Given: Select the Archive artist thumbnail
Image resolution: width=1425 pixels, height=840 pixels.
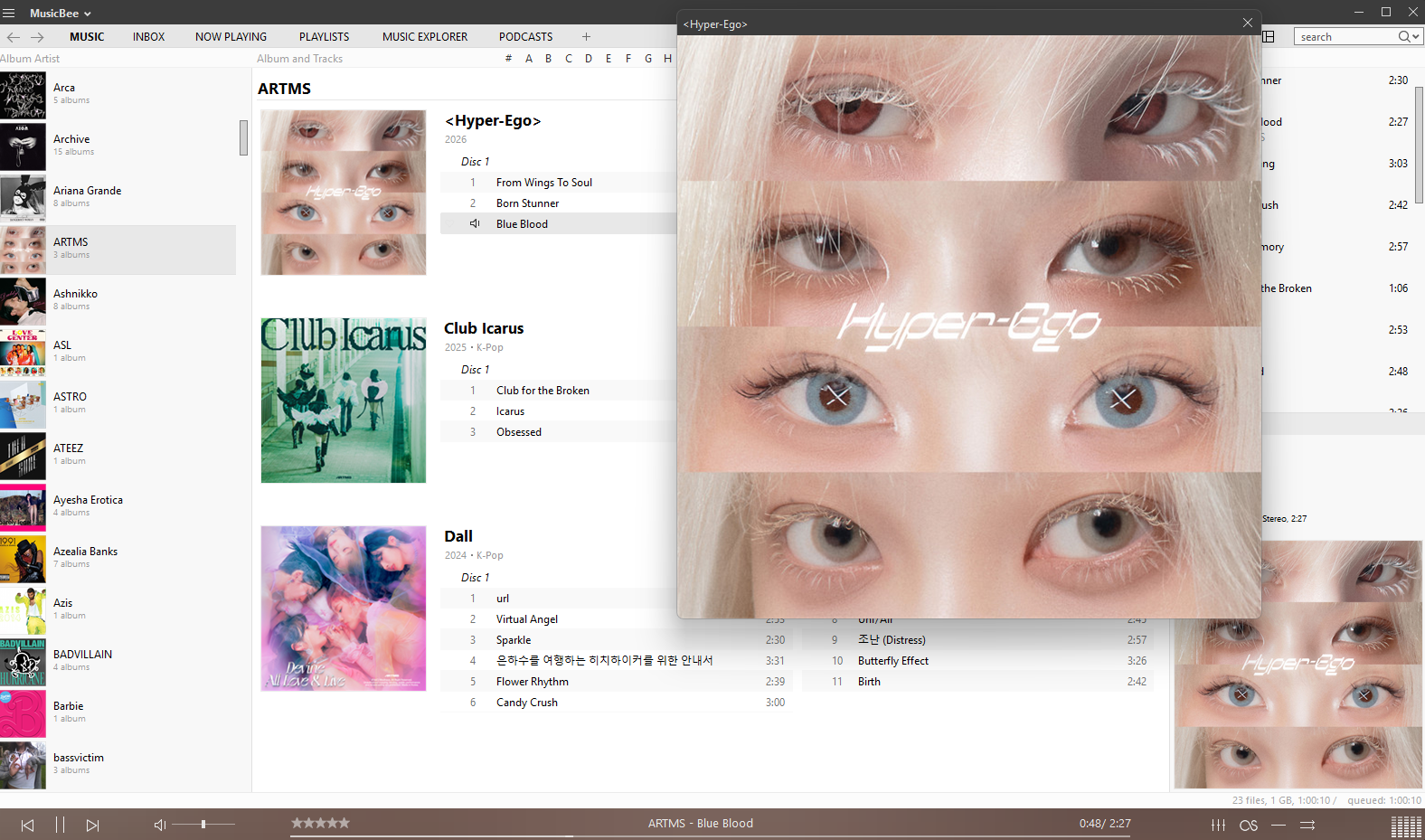Looking at the screenshot, I should coord(23,146).
